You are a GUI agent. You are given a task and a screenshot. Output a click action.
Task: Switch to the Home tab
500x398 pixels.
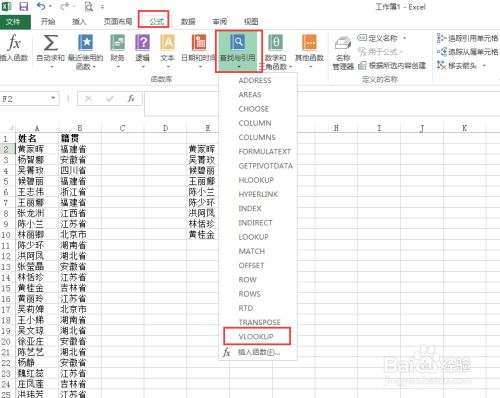pyautogui.click(x=48, y=22)
